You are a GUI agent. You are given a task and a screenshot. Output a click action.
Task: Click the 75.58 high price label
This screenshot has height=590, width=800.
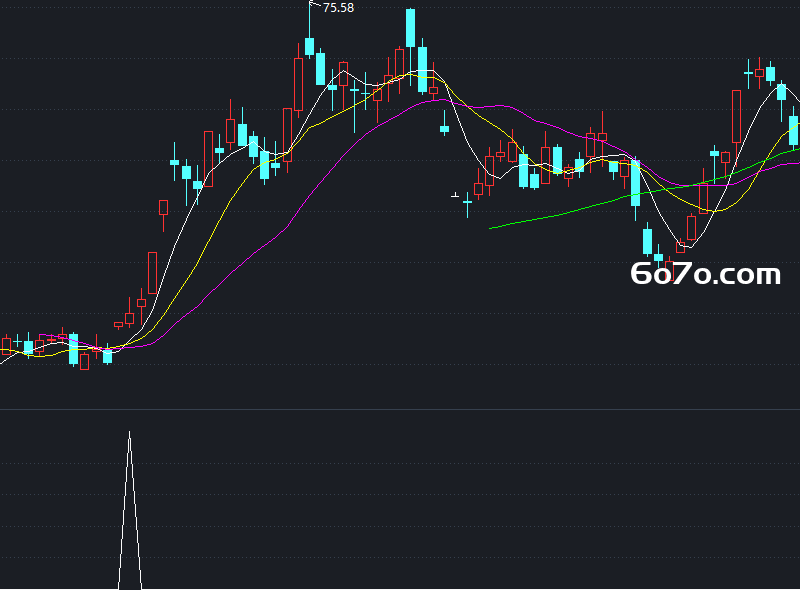338,8
